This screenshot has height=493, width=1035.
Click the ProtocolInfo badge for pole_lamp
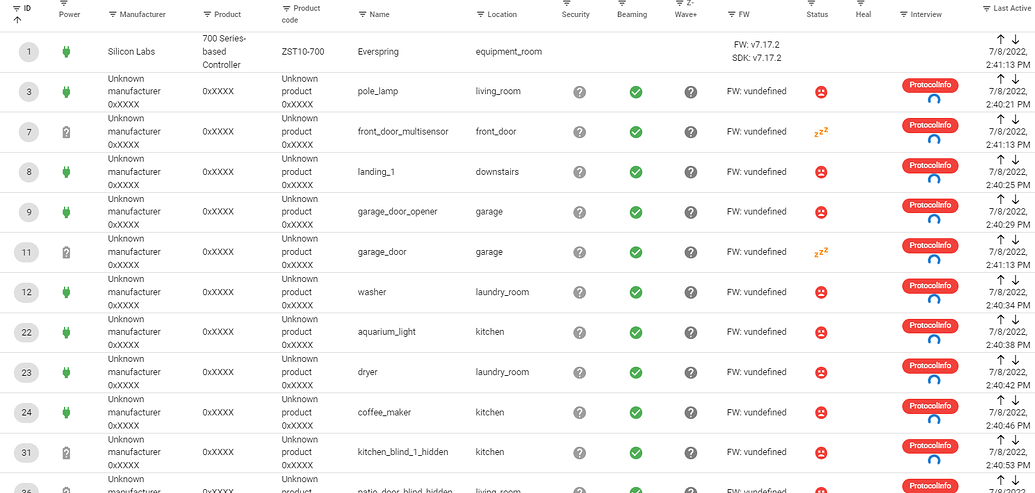coord(930,86)
